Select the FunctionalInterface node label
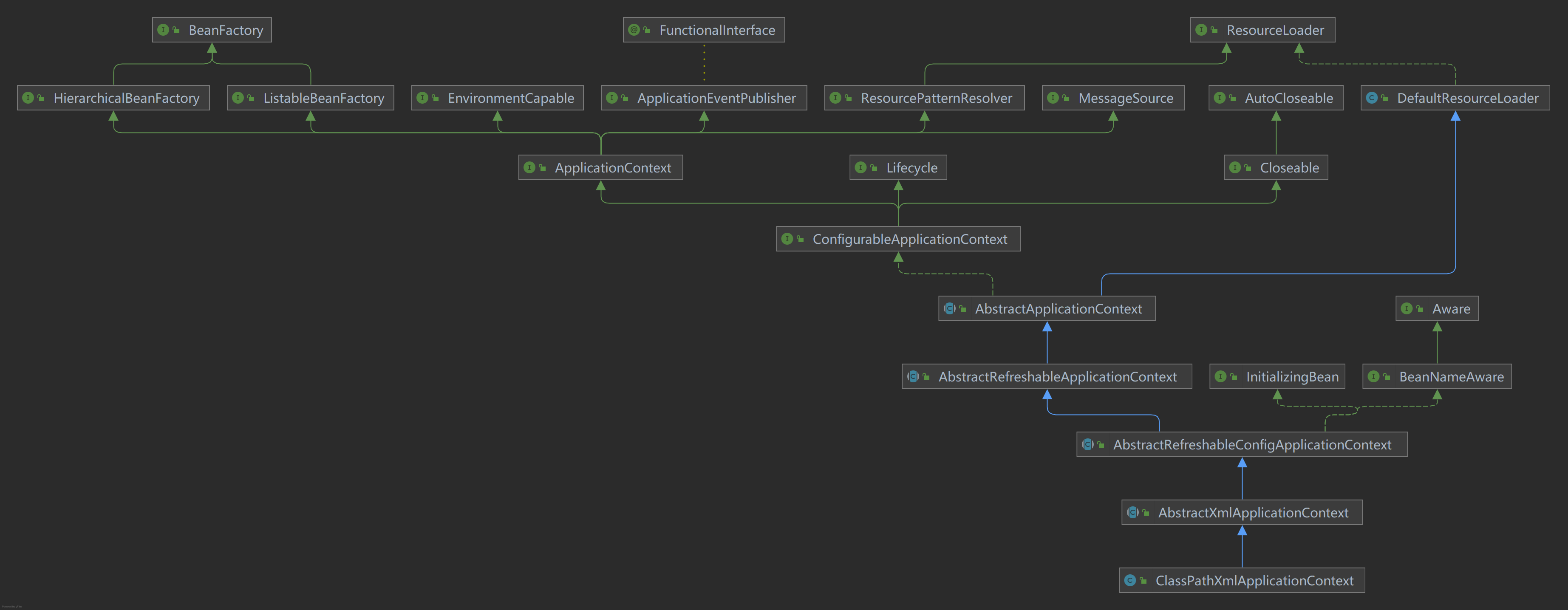 tap(717, 31)
